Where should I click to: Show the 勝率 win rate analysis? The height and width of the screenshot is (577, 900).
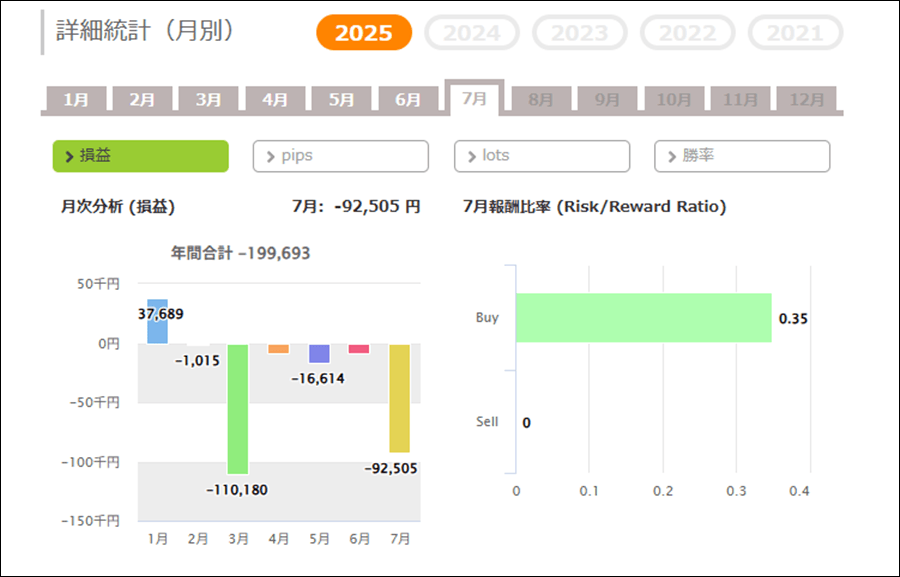click(x=742, y=156)
